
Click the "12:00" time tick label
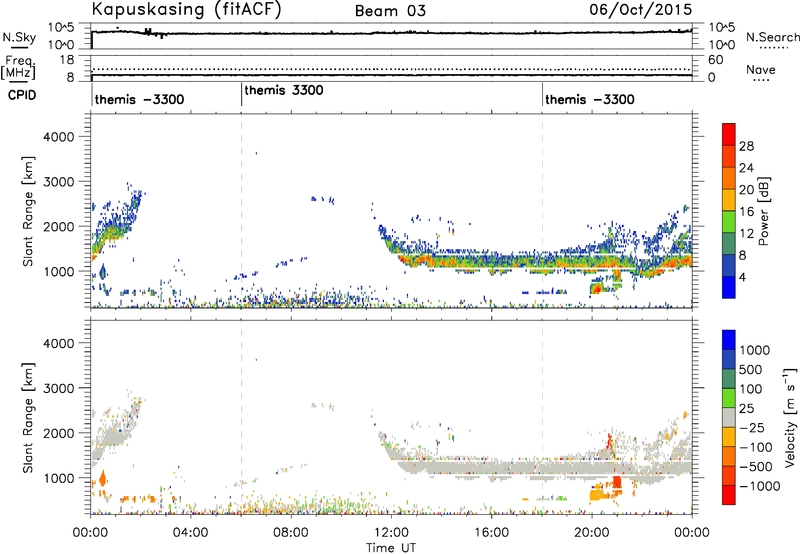(x=391, y=533)
